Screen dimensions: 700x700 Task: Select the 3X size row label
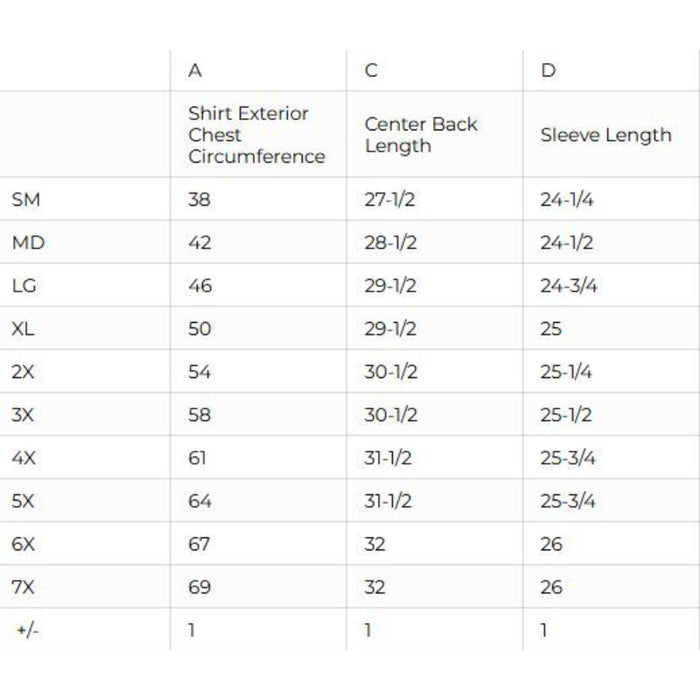[23, 414]
